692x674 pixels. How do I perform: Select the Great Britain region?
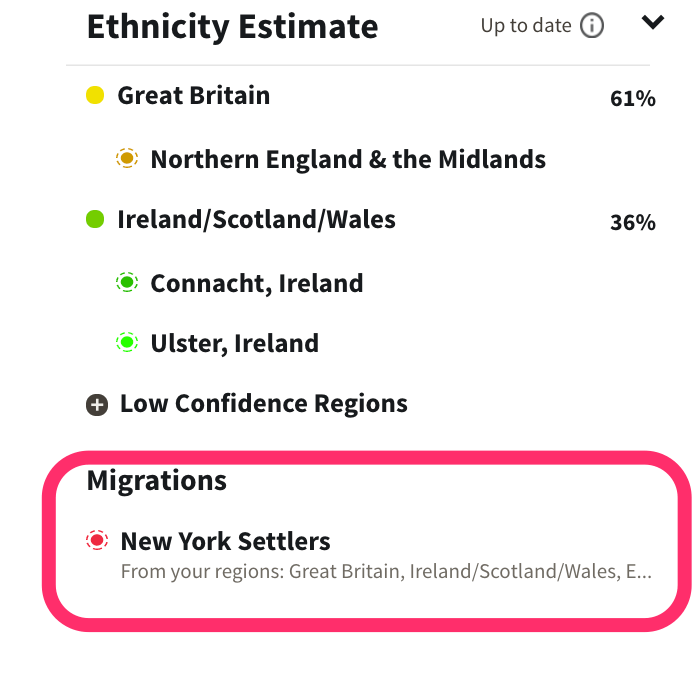(x=194, y=96)
